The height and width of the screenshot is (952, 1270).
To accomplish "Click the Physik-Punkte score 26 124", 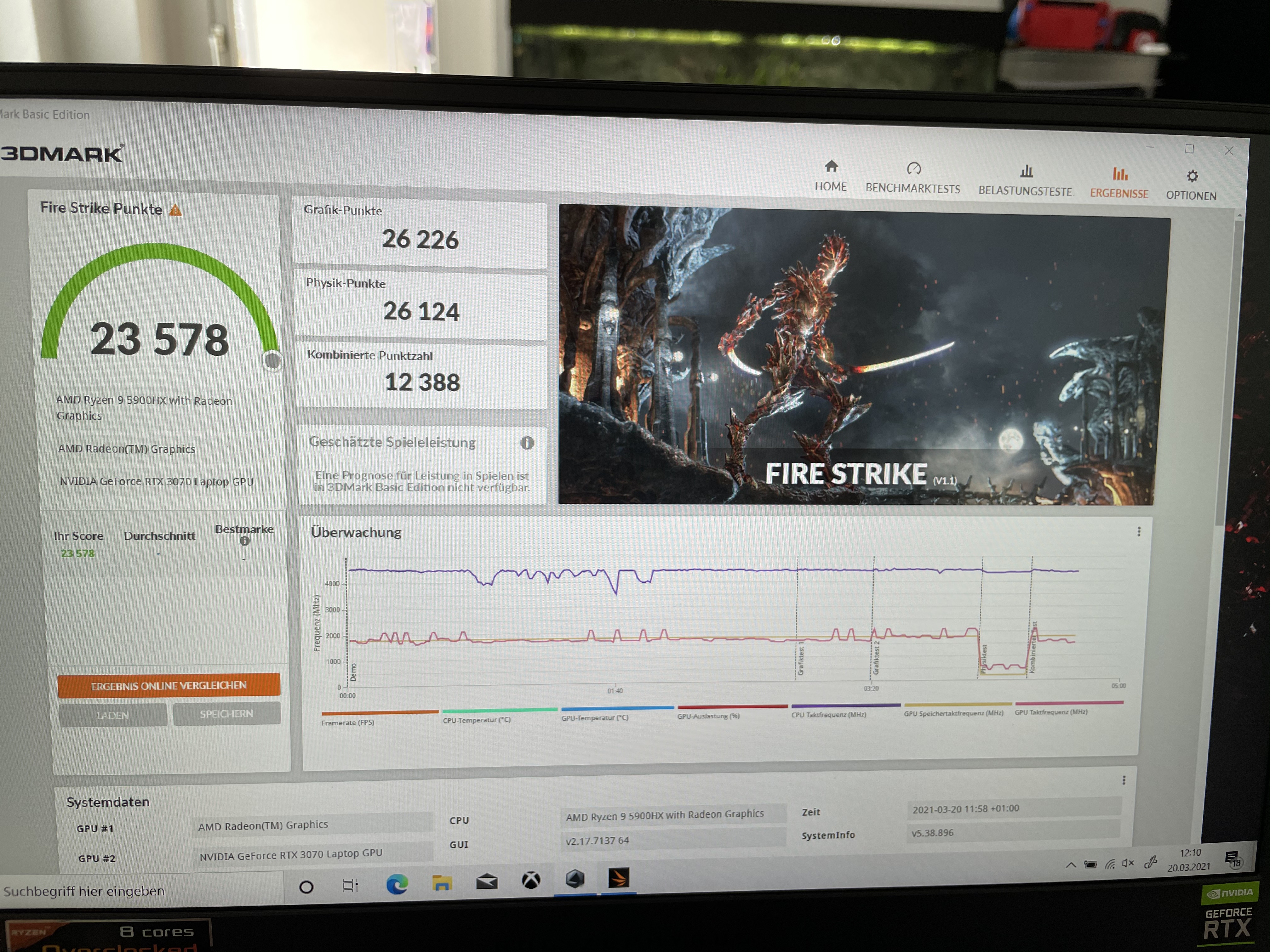I will point(421,311).
